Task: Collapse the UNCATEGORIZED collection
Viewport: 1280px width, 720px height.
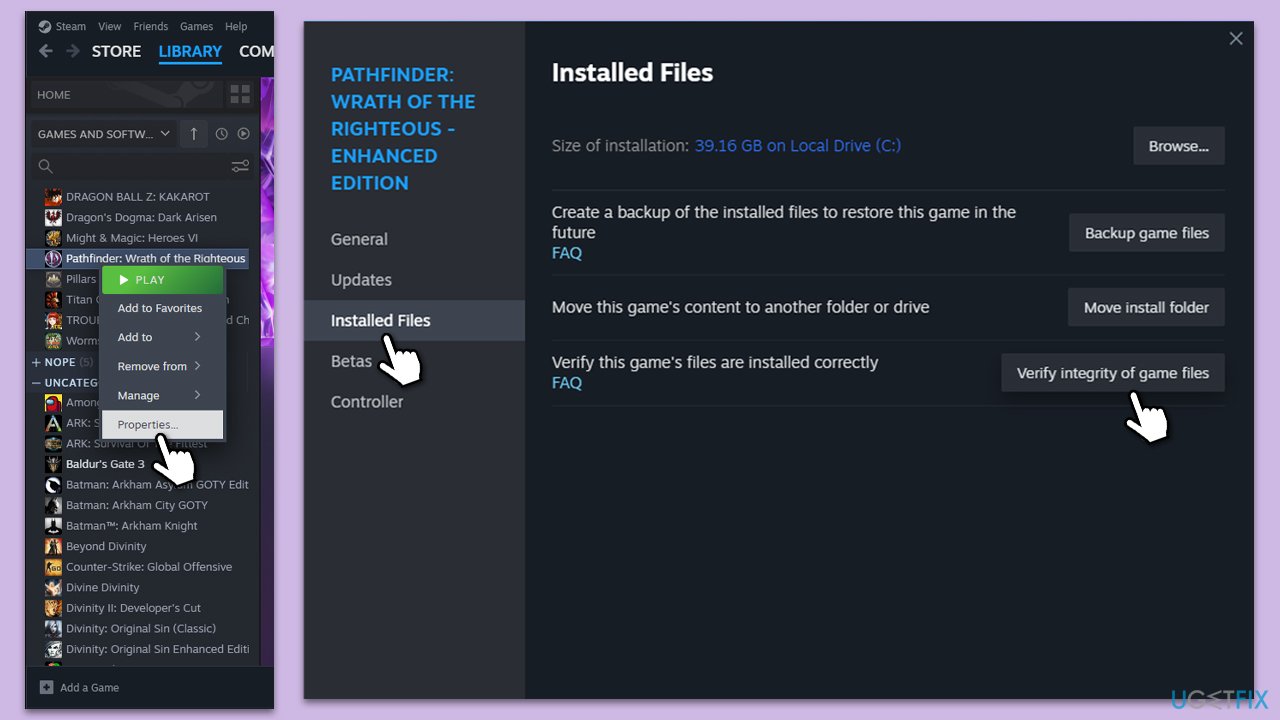Action: point(37,383)
